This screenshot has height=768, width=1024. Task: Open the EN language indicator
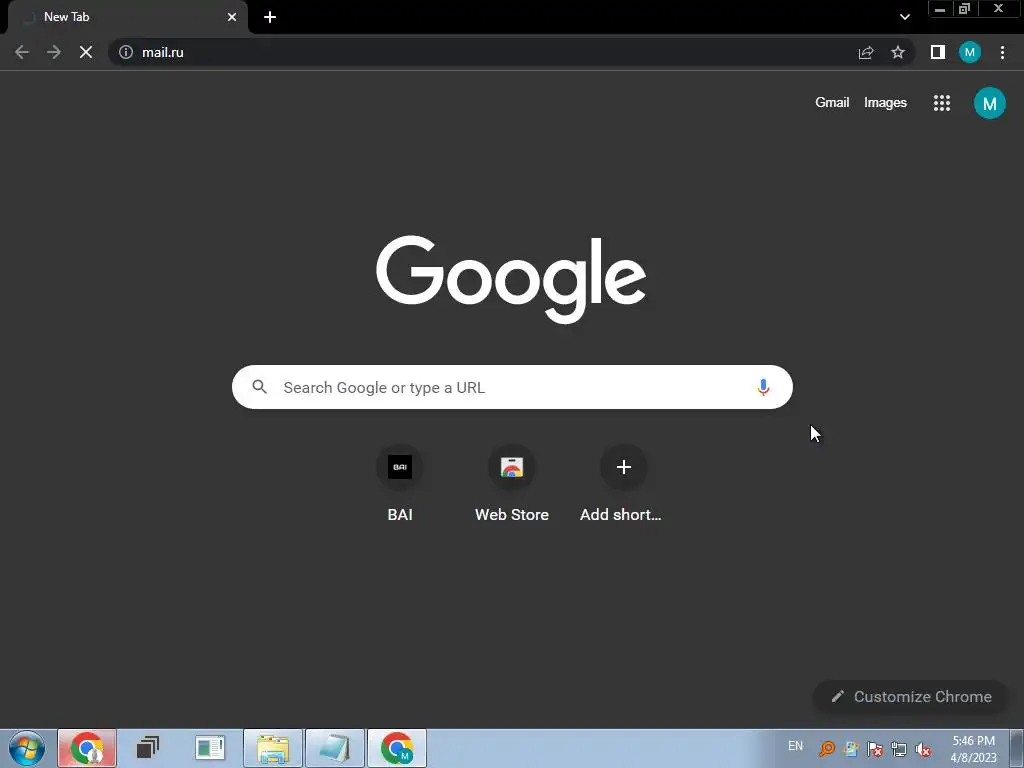[x=795, y=746]
